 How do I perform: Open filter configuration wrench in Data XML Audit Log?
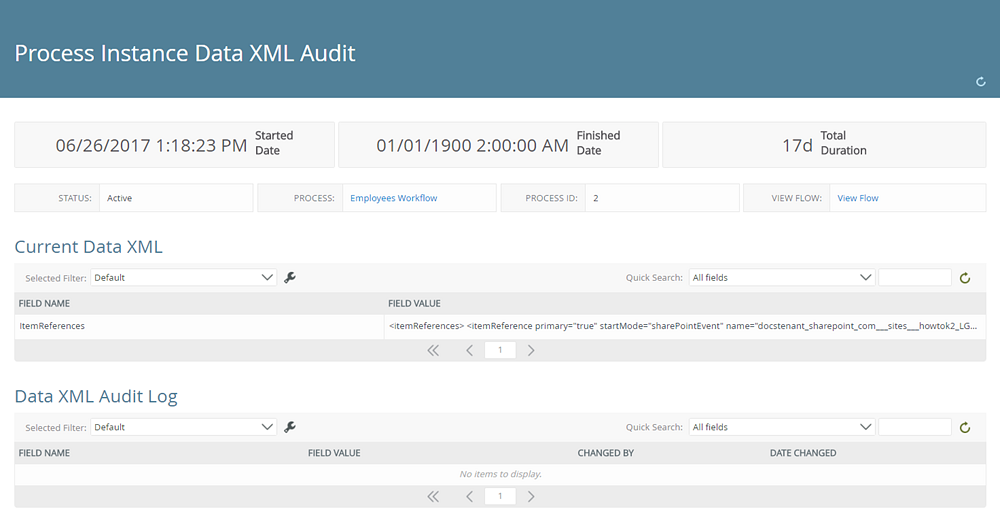tap(290, 427)
